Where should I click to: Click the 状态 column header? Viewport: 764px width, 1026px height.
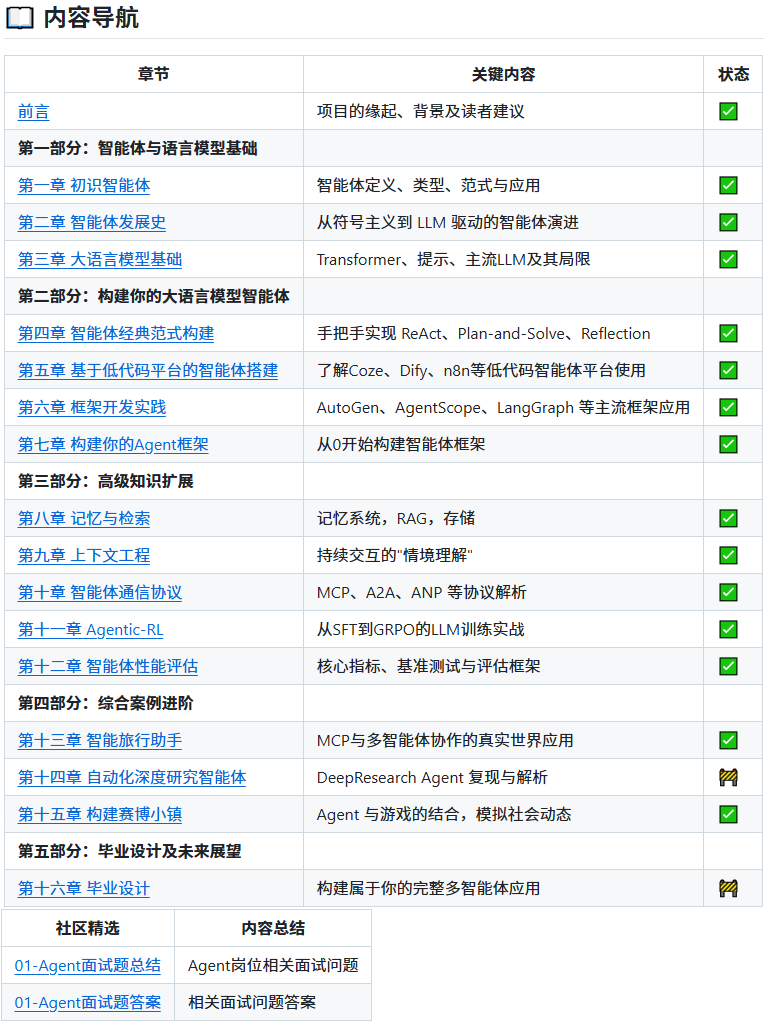tap(733, 75)
